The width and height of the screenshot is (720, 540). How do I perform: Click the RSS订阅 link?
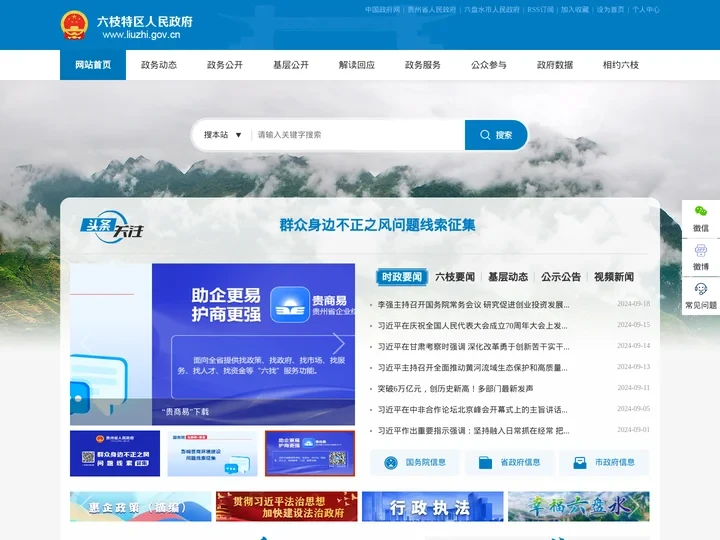pyautogui.click(x=540, y=9)
